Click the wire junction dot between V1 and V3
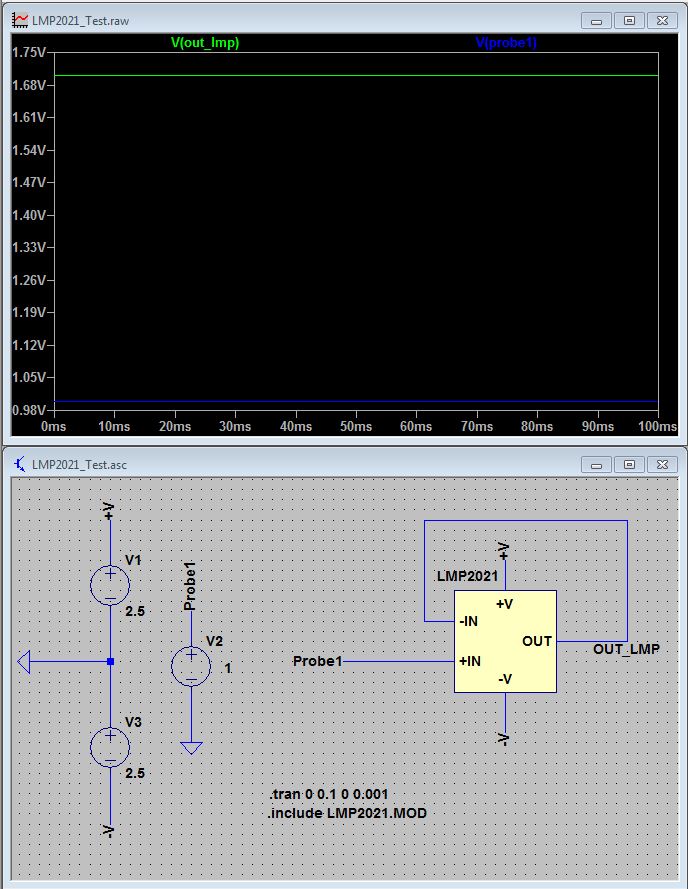688x889 pixels. click(111, 662)
